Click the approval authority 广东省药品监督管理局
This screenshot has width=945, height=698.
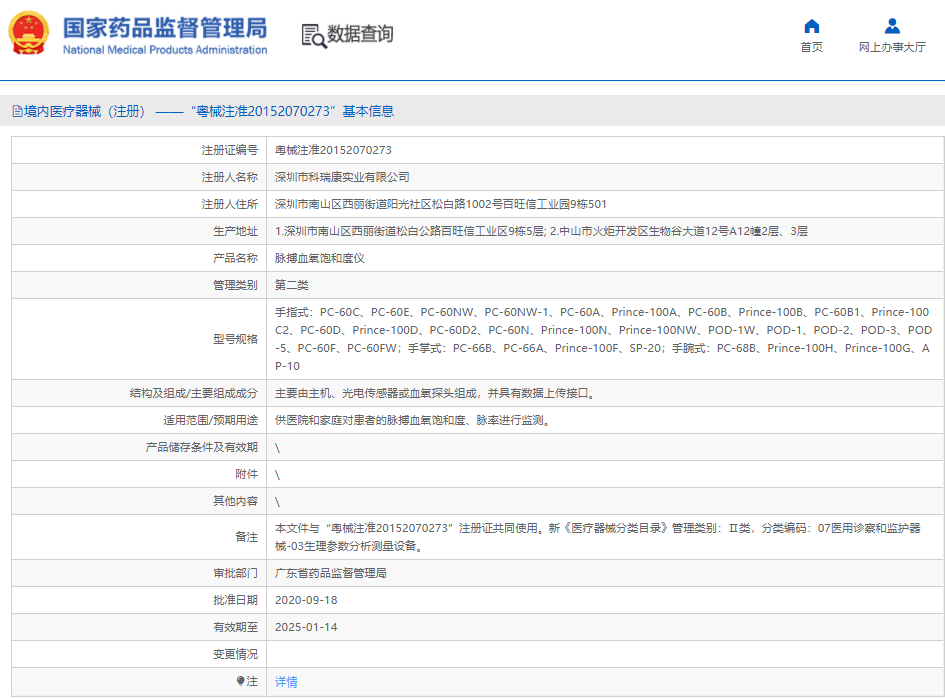click(331, 573)
